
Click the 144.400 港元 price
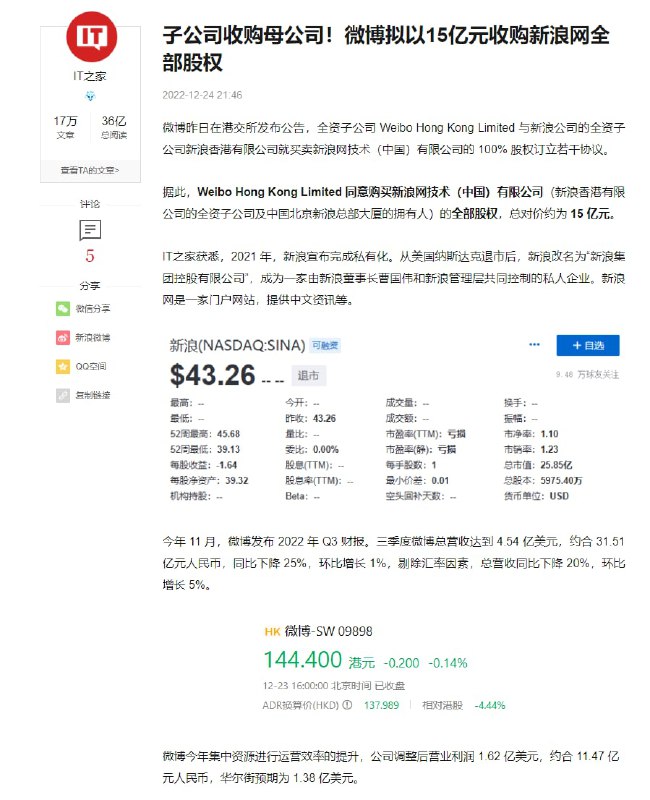pyautogui.click(x=319, y=660)
